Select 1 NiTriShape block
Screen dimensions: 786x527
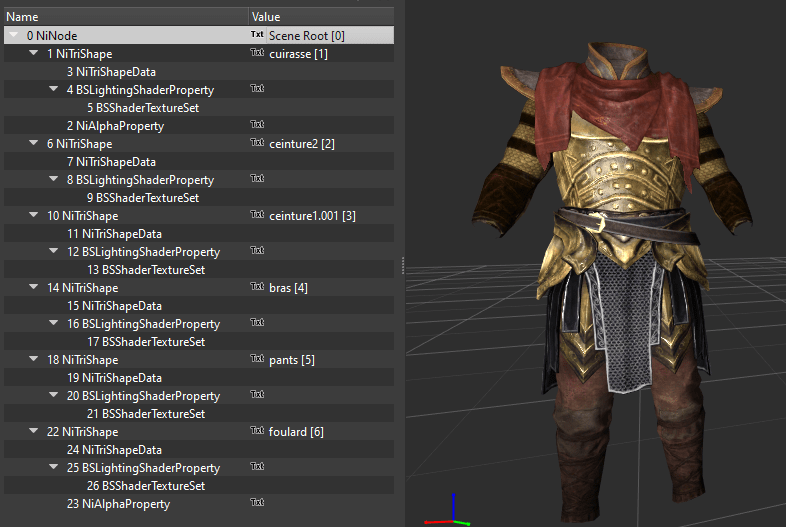coord(79,54)
